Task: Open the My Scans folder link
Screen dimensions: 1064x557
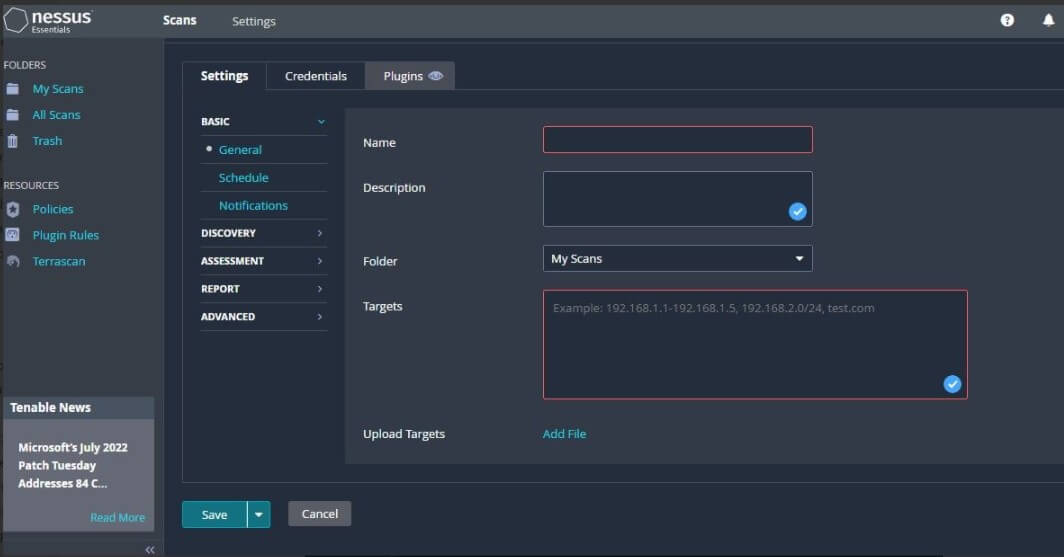Action: pos(58,89)
